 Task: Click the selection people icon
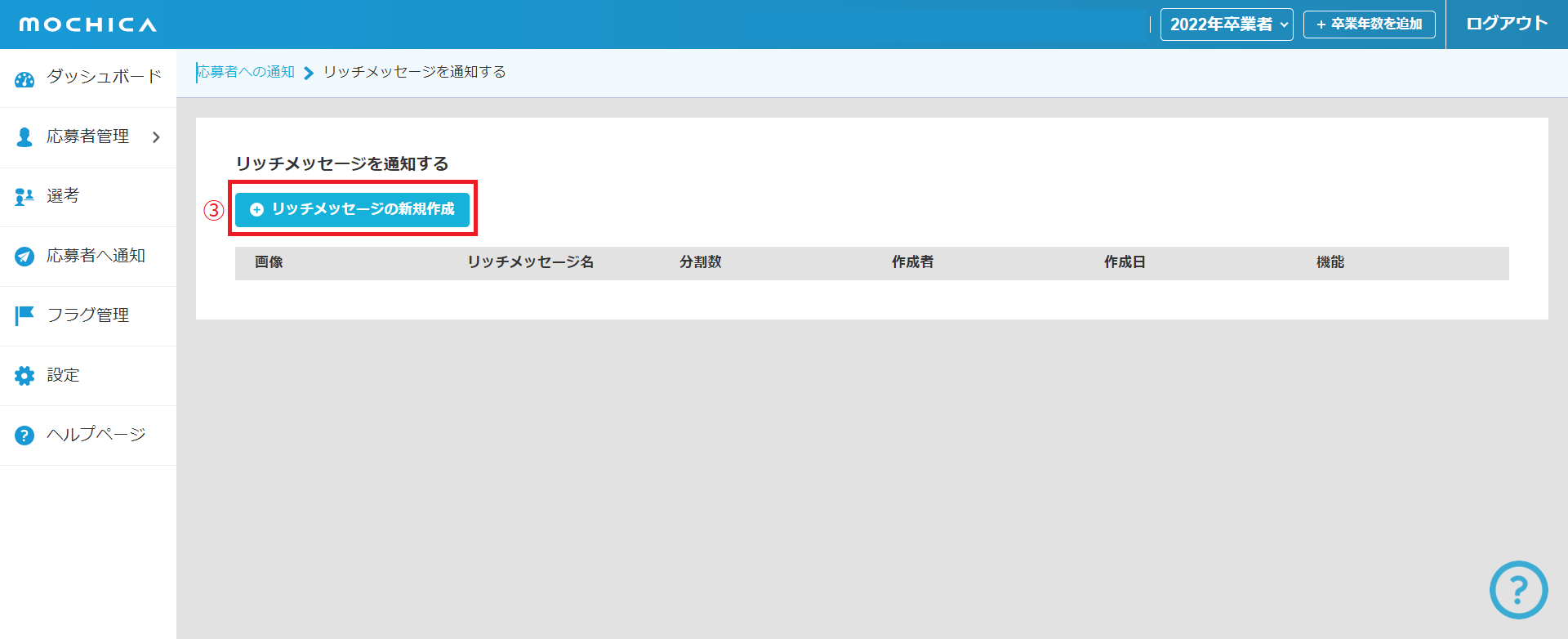(24, 197)
